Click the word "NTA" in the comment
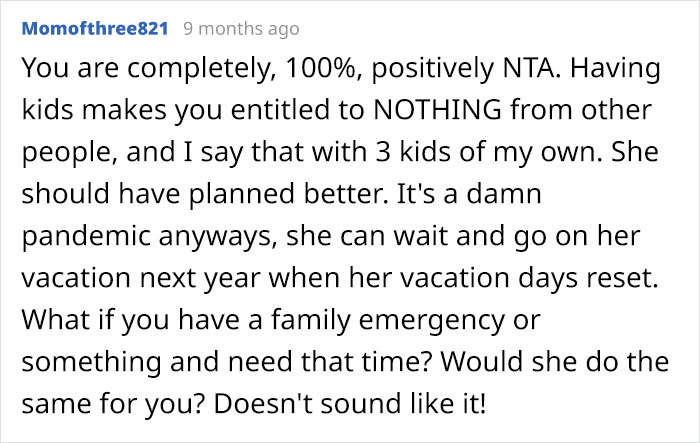700x443 pixels. click(x=529, y=68)
